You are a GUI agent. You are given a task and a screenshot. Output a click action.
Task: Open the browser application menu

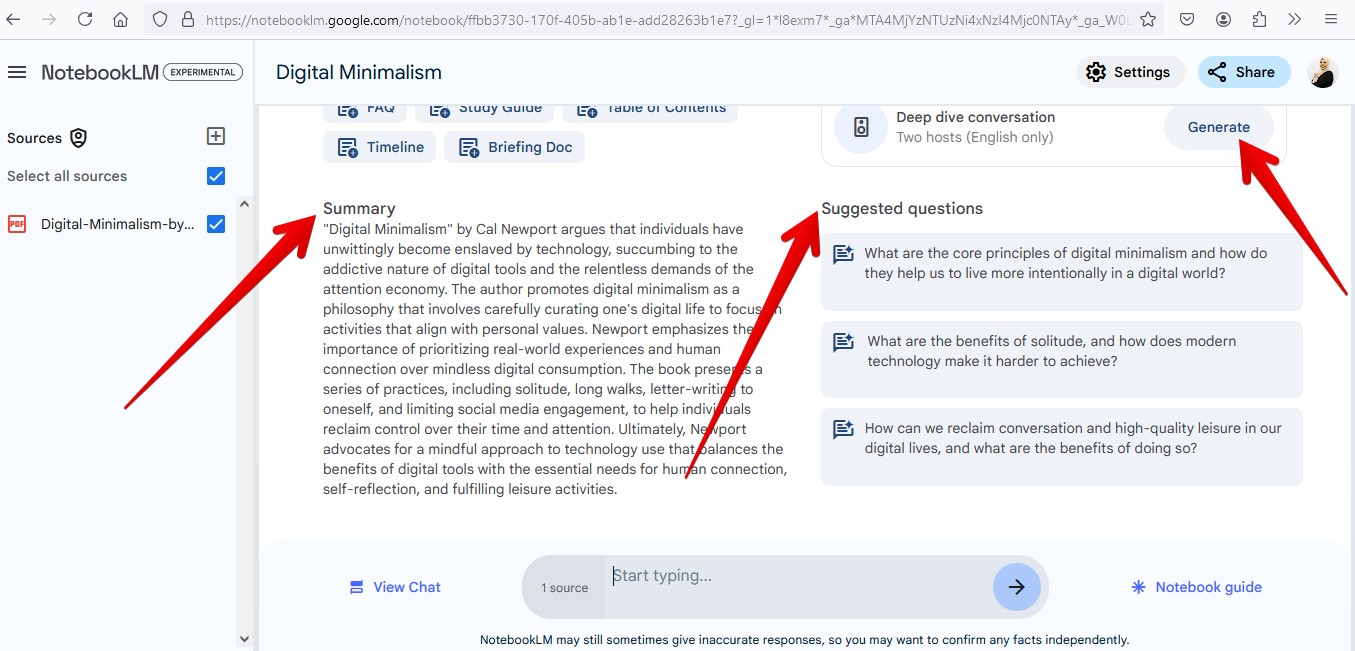1330,19
